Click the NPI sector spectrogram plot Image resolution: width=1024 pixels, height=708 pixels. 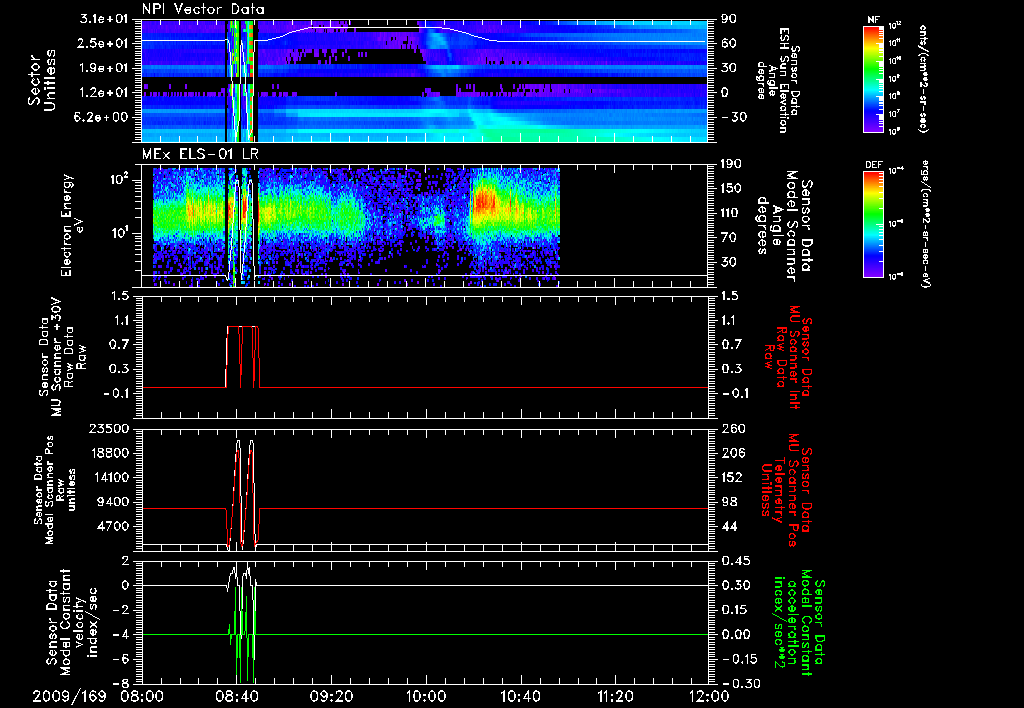click(424, 80)
